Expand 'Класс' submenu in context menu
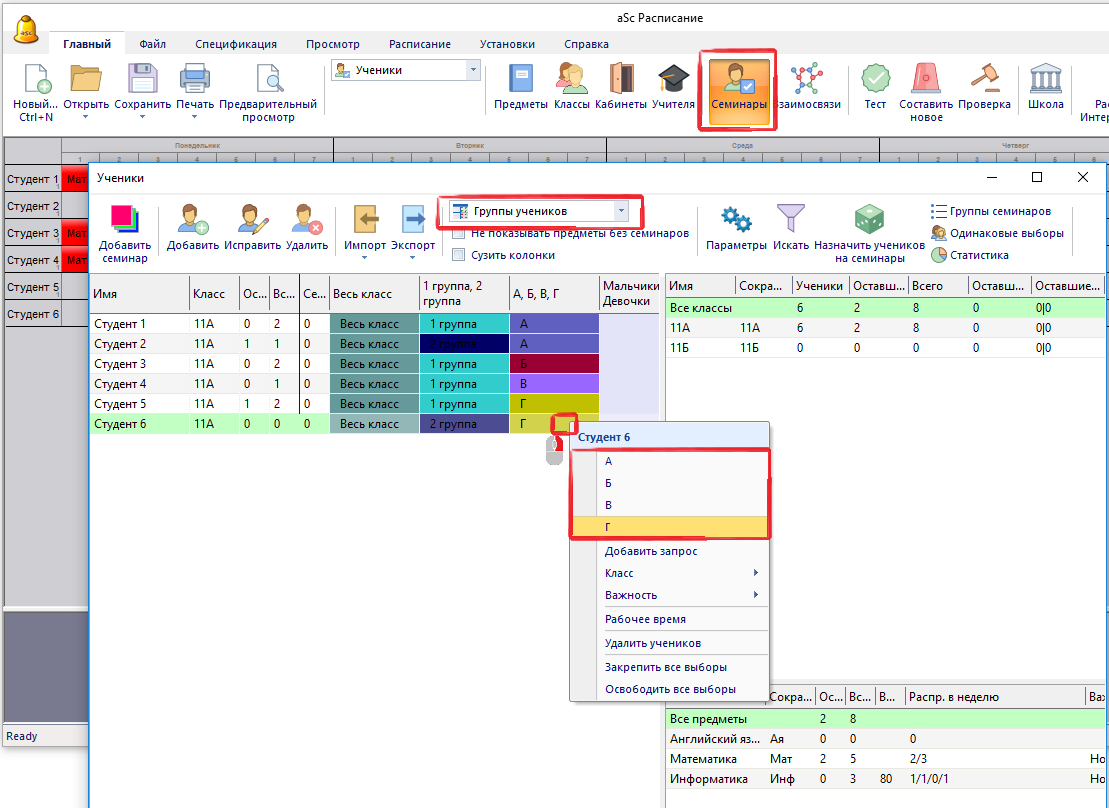 [680, 573]
